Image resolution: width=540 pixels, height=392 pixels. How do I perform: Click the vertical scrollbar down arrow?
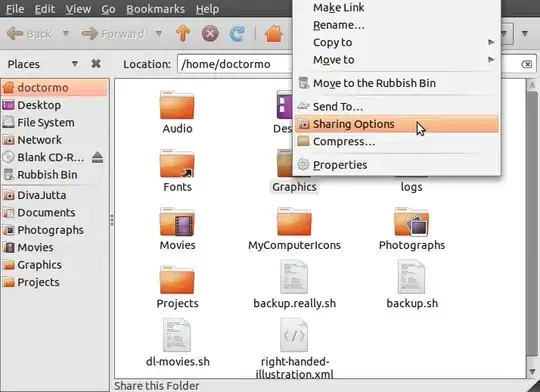tap(532, 372)
